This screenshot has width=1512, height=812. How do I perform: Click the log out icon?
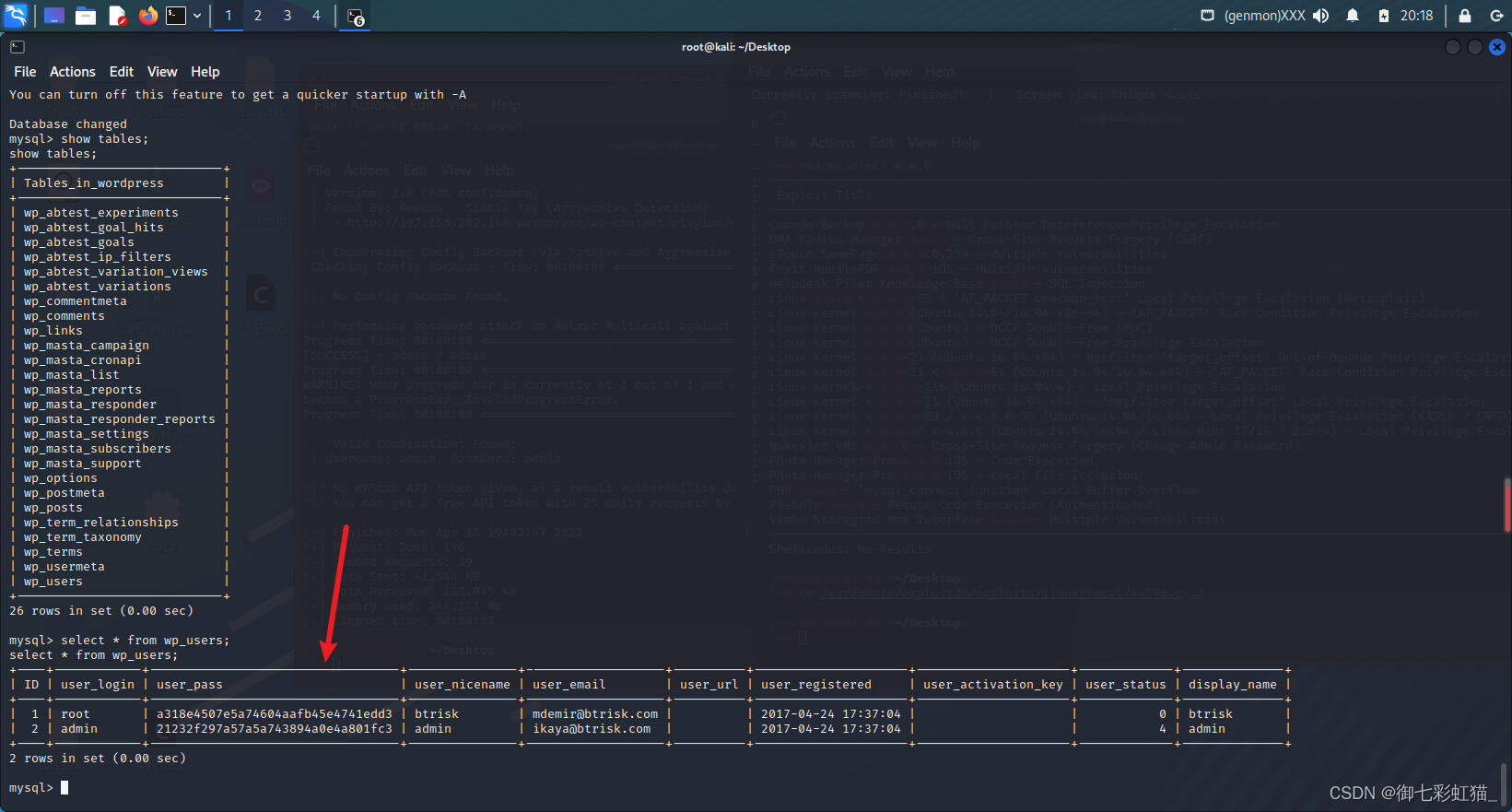click(1496, 16)
